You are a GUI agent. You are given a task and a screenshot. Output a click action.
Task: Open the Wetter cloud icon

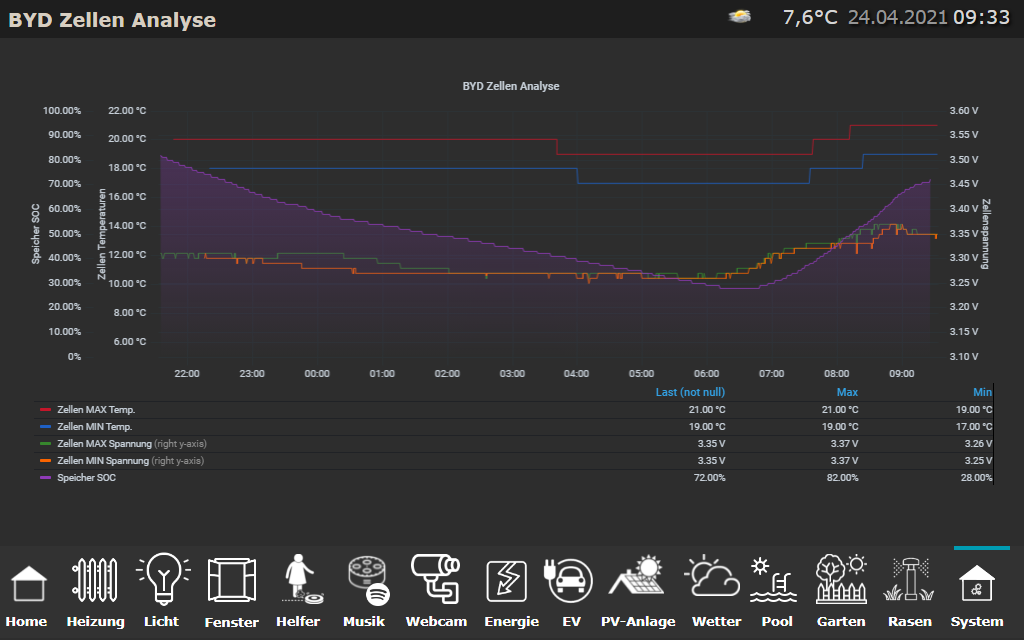click(712, 576)
